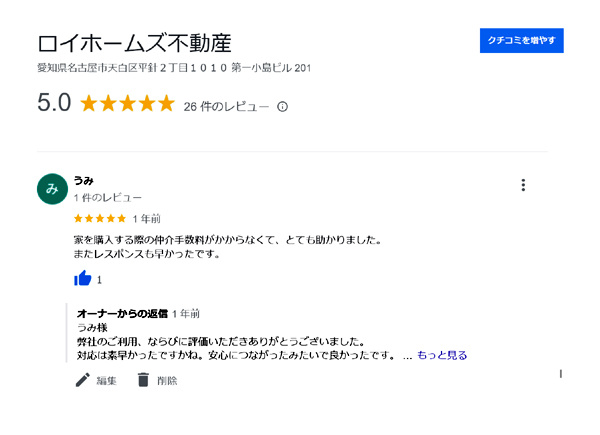Click the like count beside thumbs-up
Image resolution: width=600 pixels, height=435 pixels.
point(100,280)
